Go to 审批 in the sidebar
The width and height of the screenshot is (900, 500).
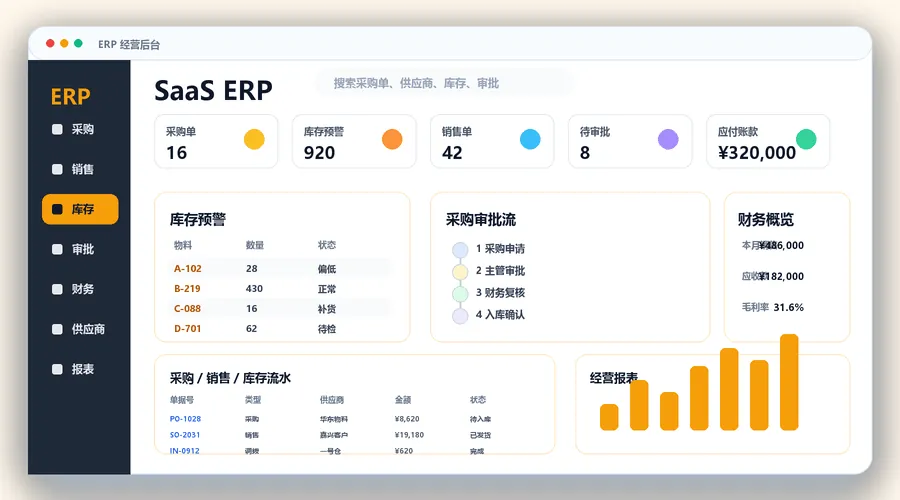tap(80, 249)
